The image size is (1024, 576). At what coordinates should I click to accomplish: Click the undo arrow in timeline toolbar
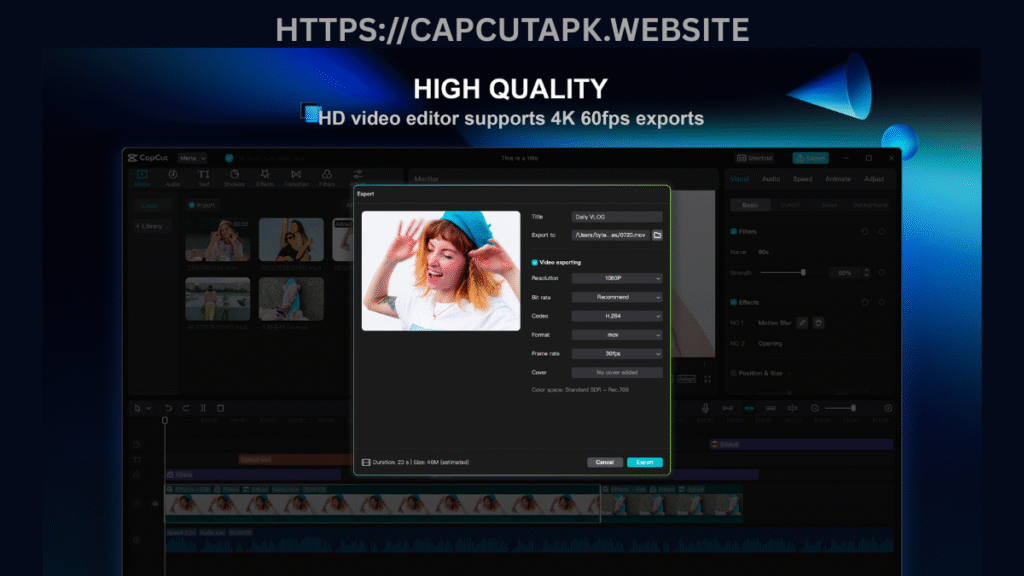168,408
